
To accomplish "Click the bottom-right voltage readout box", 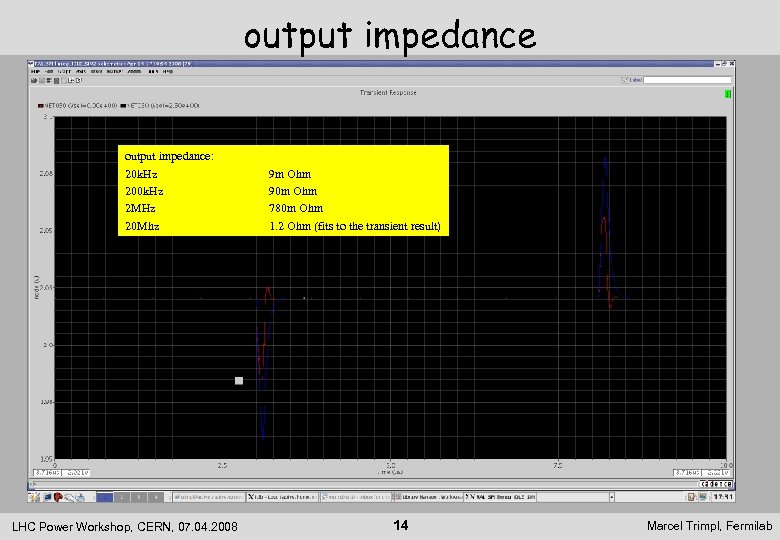I will pos(716,473).
